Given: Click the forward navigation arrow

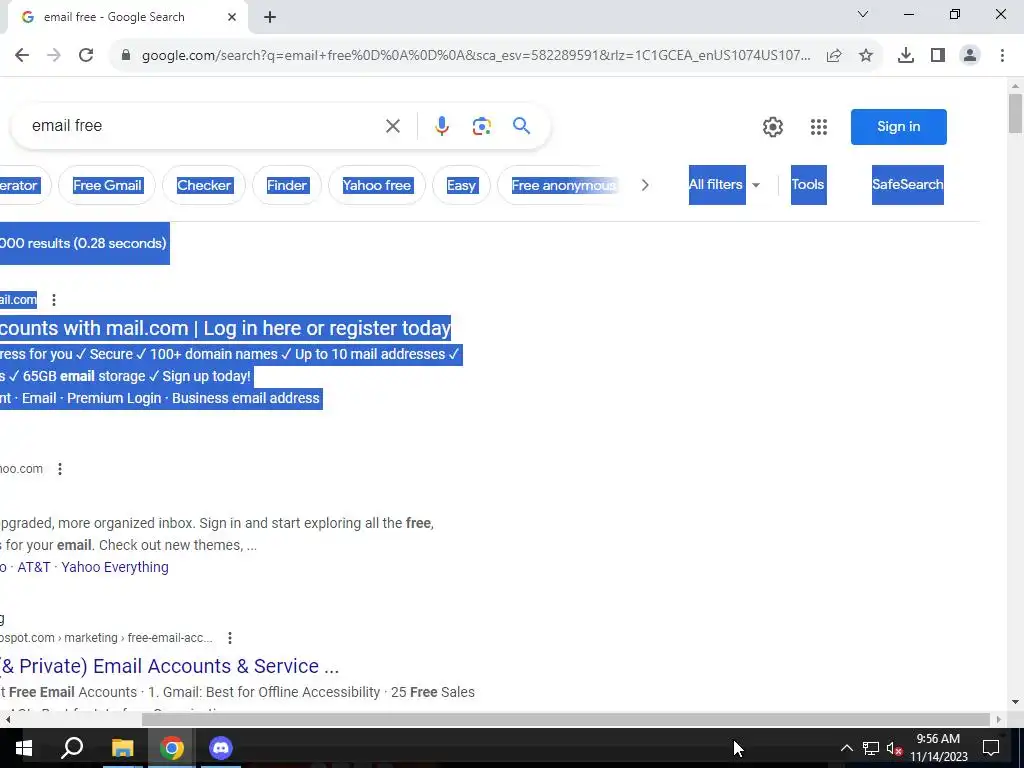Looking at the screenshot, I should [54, 56].
